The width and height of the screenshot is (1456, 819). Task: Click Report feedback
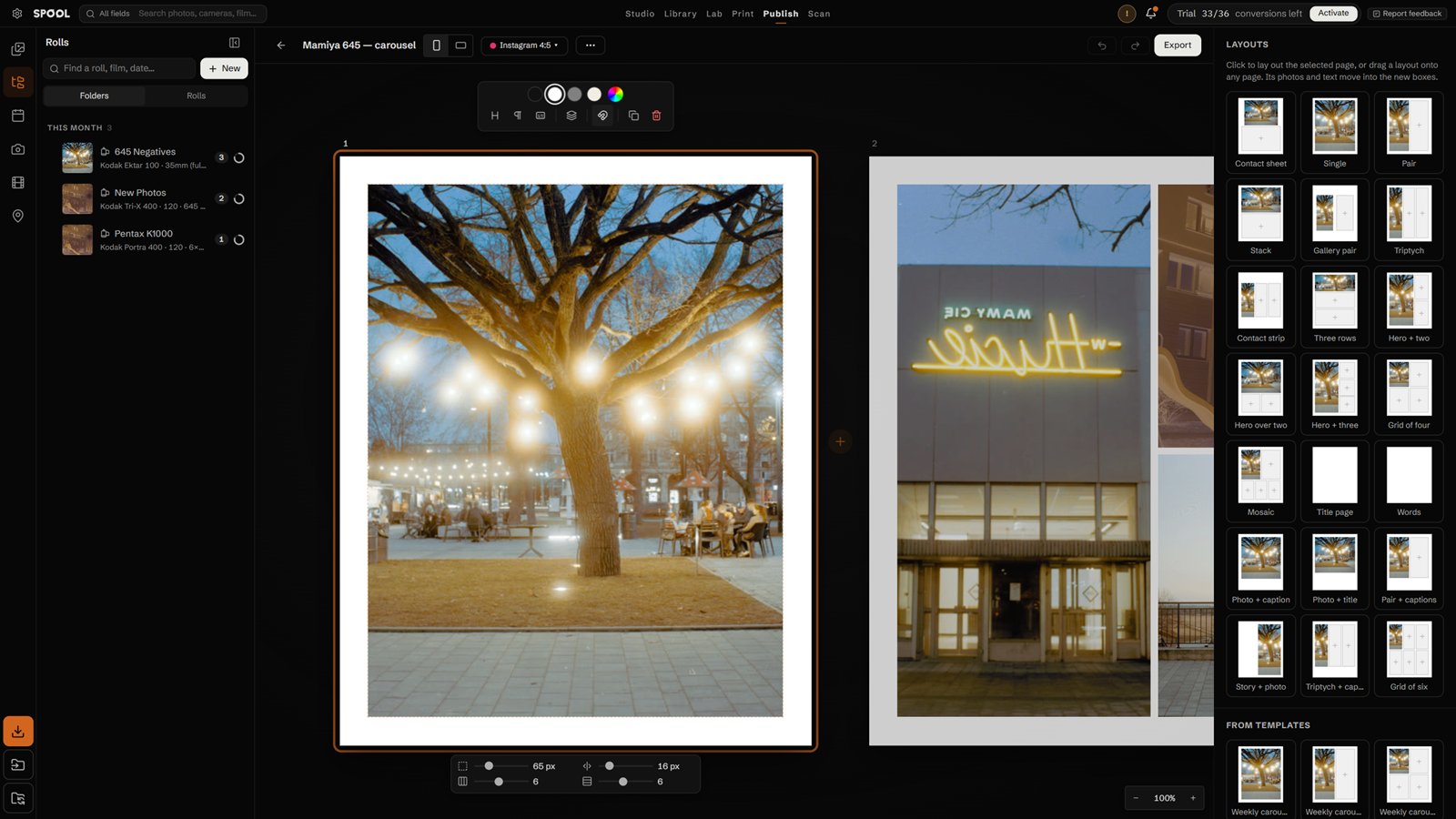pos(1407,14)
